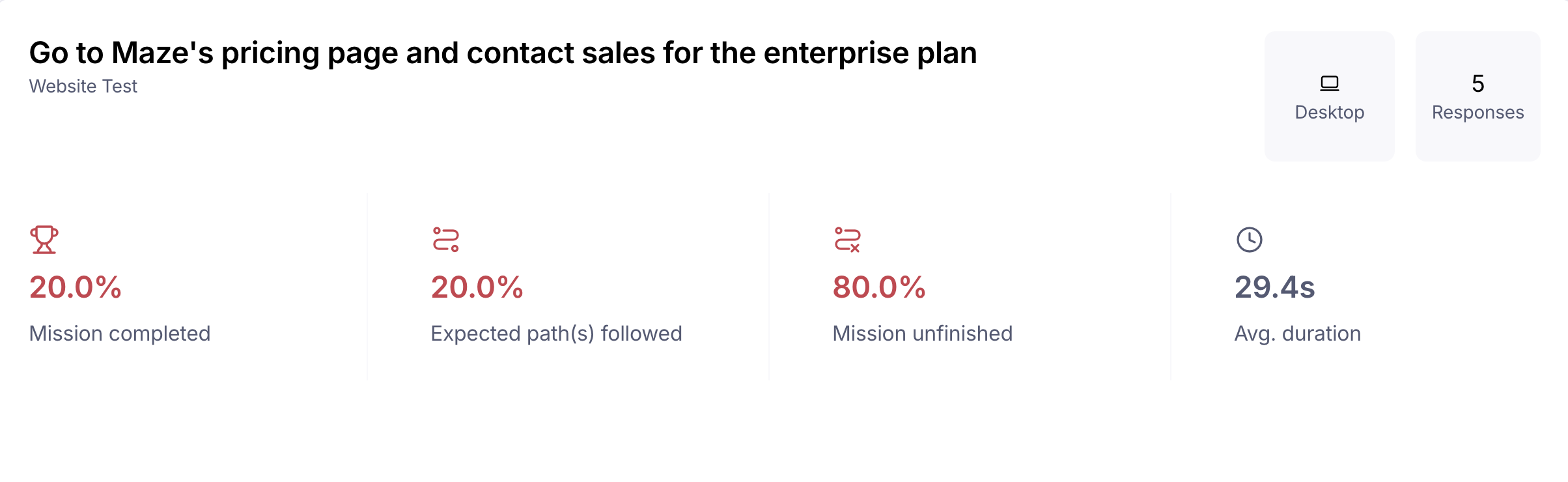Click the 80.0% Mission unfinished value

(879, 287)
